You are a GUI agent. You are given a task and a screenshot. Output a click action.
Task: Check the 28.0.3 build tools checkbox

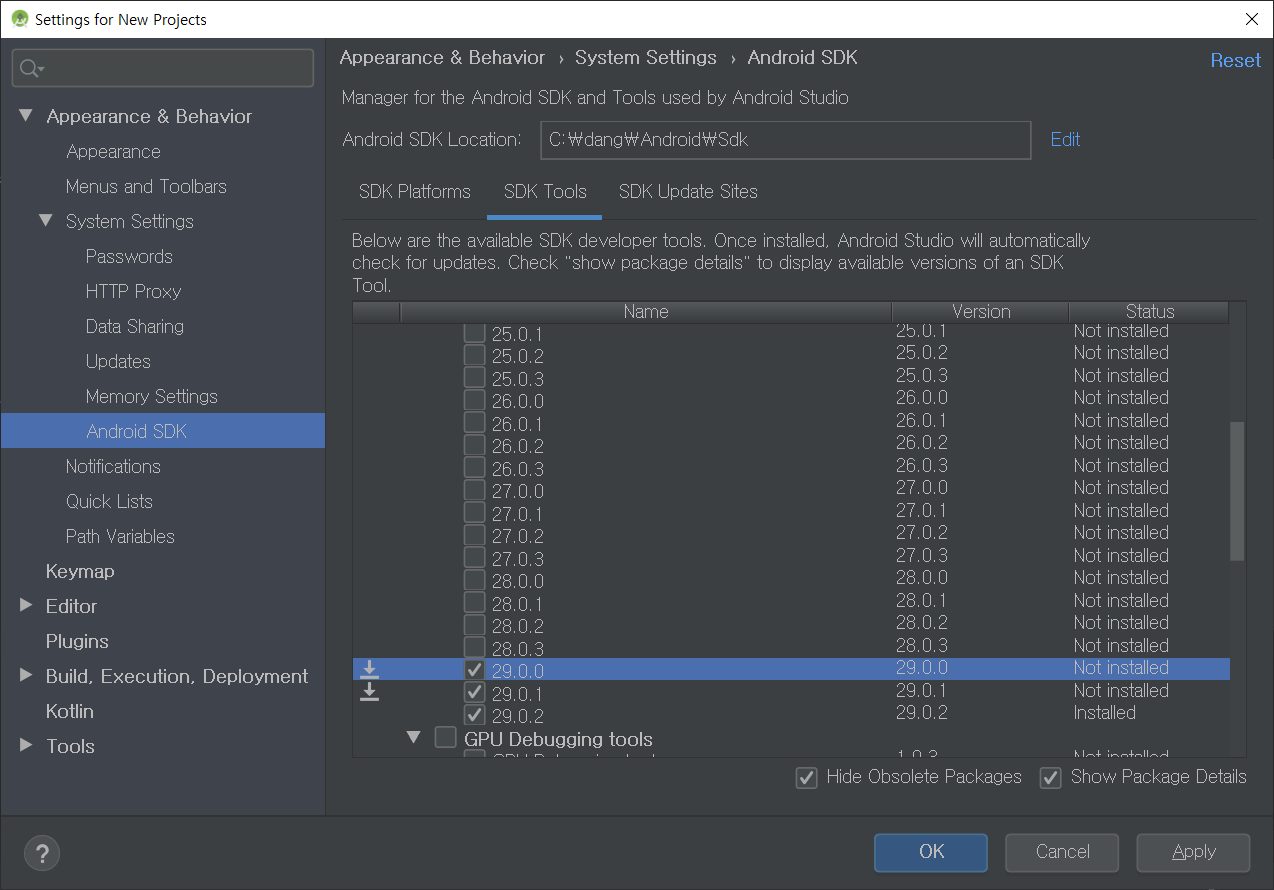(x=475, y=647)
